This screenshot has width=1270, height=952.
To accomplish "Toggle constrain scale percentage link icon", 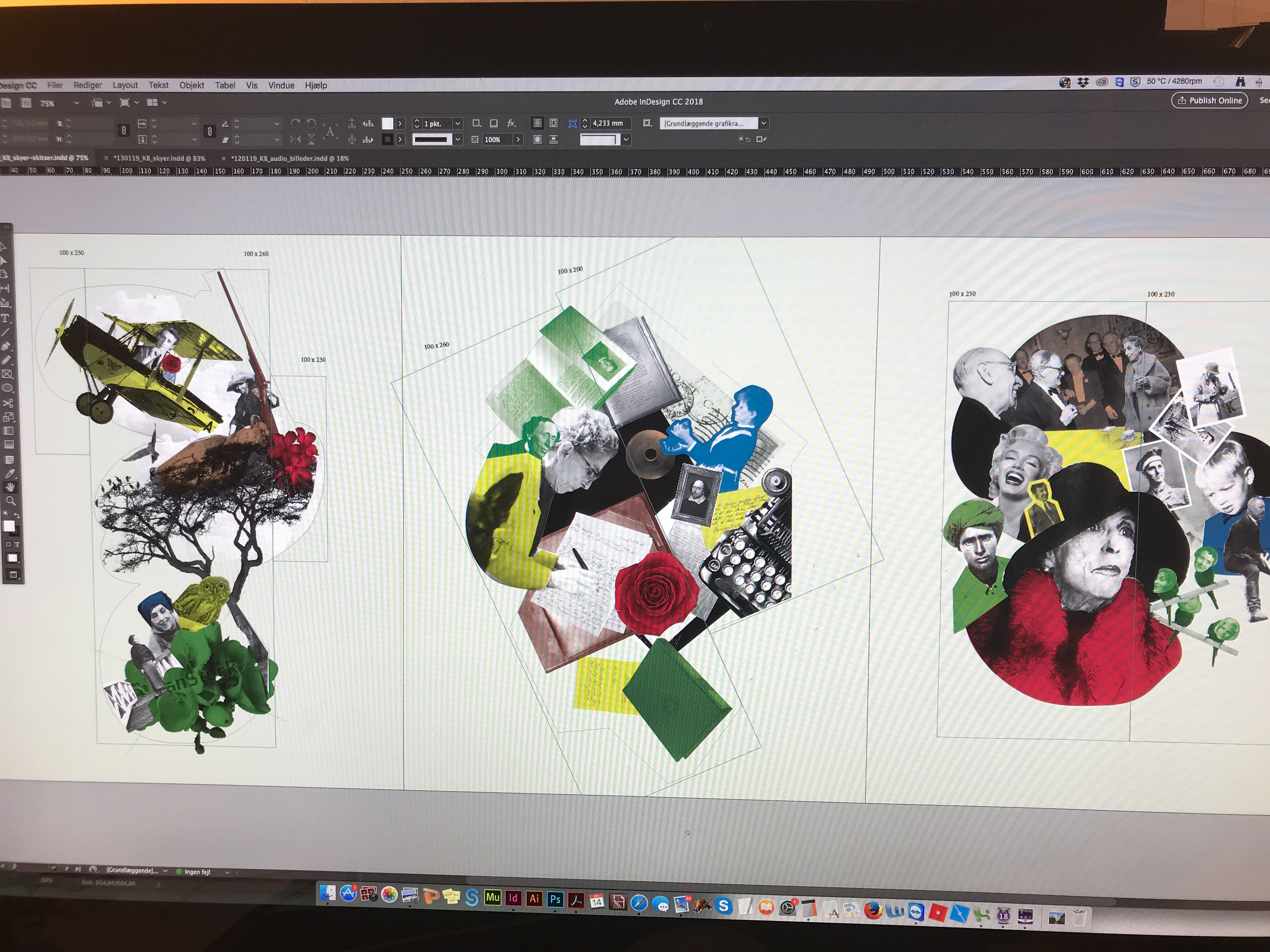I will (210, 132).
